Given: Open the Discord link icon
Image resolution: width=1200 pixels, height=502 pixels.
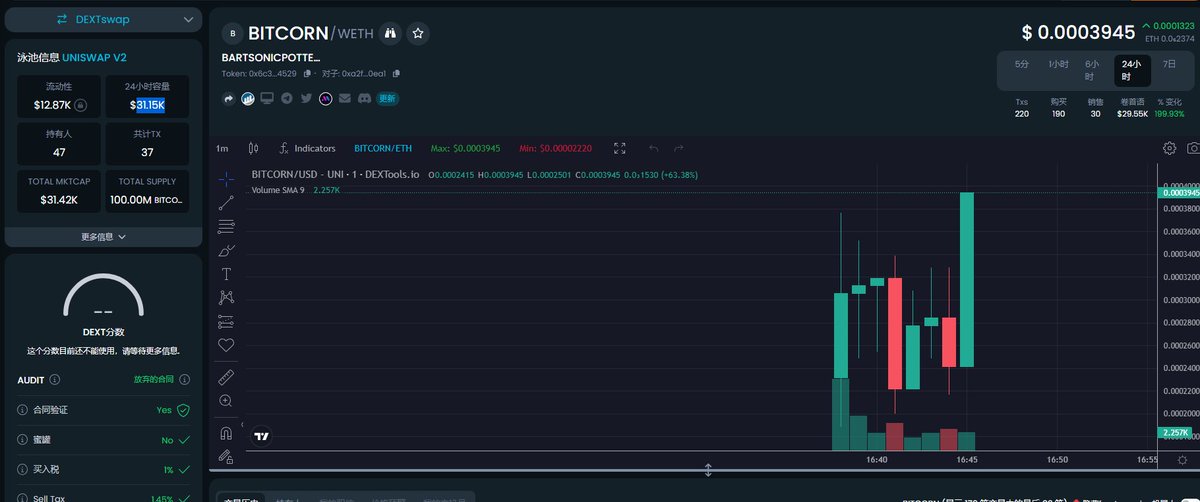Looking at the screenshot, I should (x=365, y=98).
